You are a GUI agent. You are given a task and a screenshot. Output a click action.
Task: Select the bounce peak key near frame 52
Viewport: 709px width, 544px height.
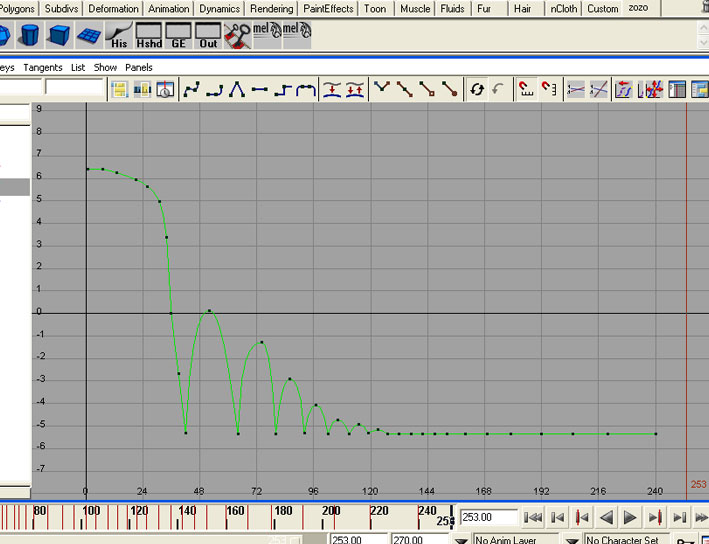(209, 311)
